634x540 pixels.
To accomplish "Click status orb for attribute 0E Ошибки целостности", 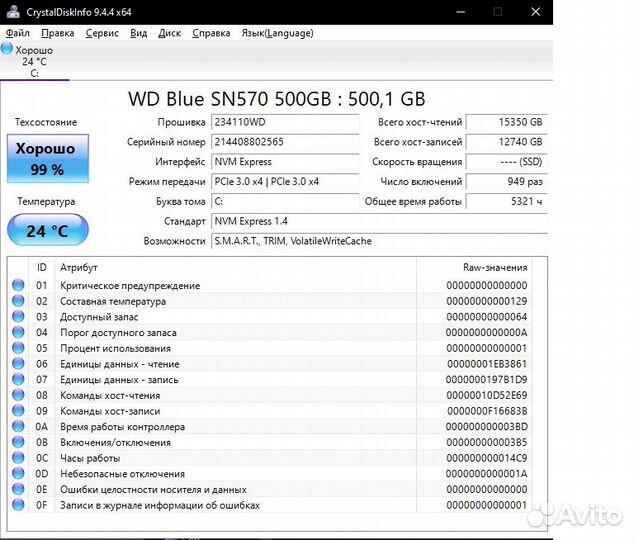I will (x=18, y=489).
